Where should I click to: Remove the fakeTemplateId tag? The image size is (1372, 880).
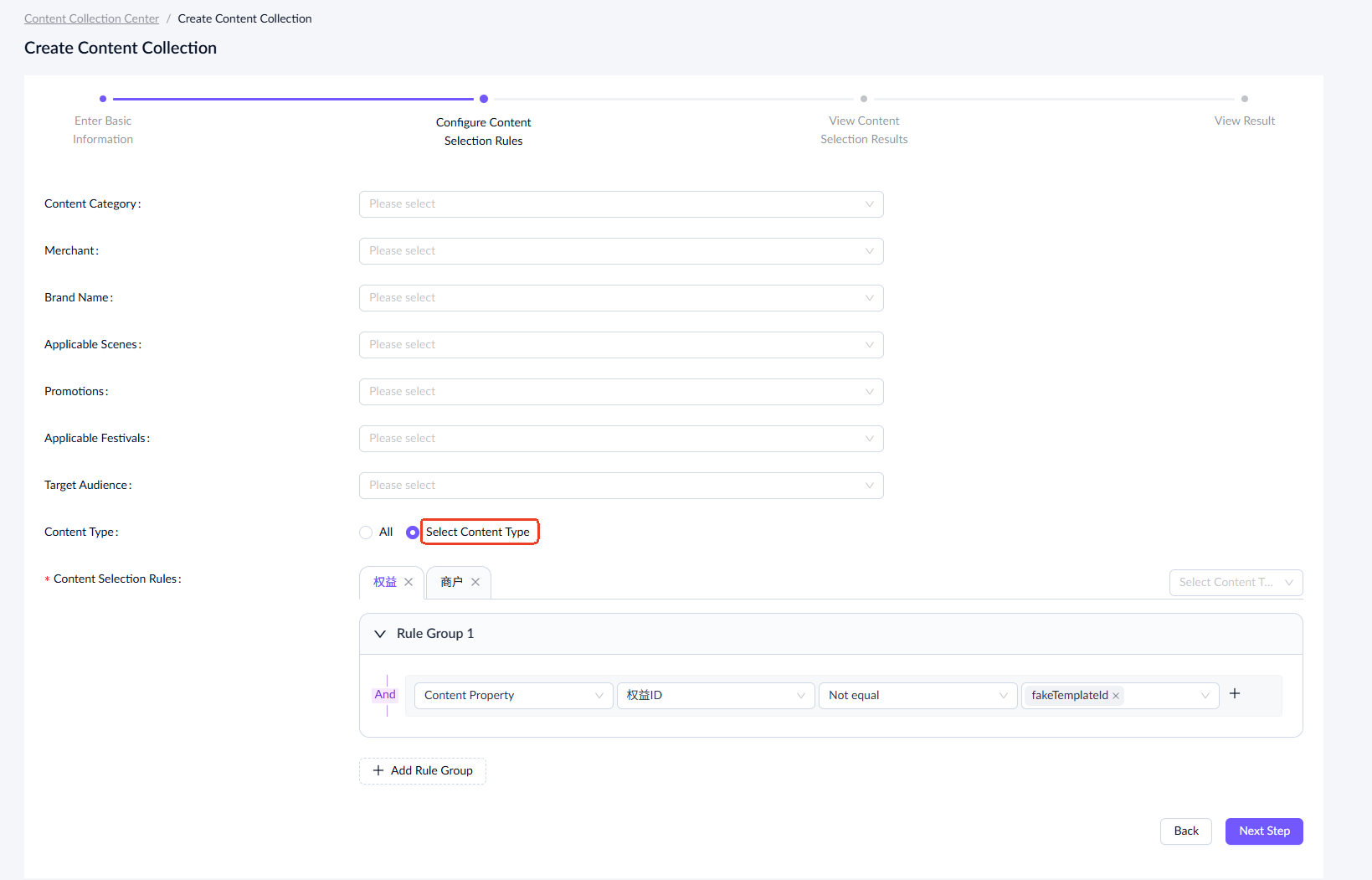tap(1116, 696)
